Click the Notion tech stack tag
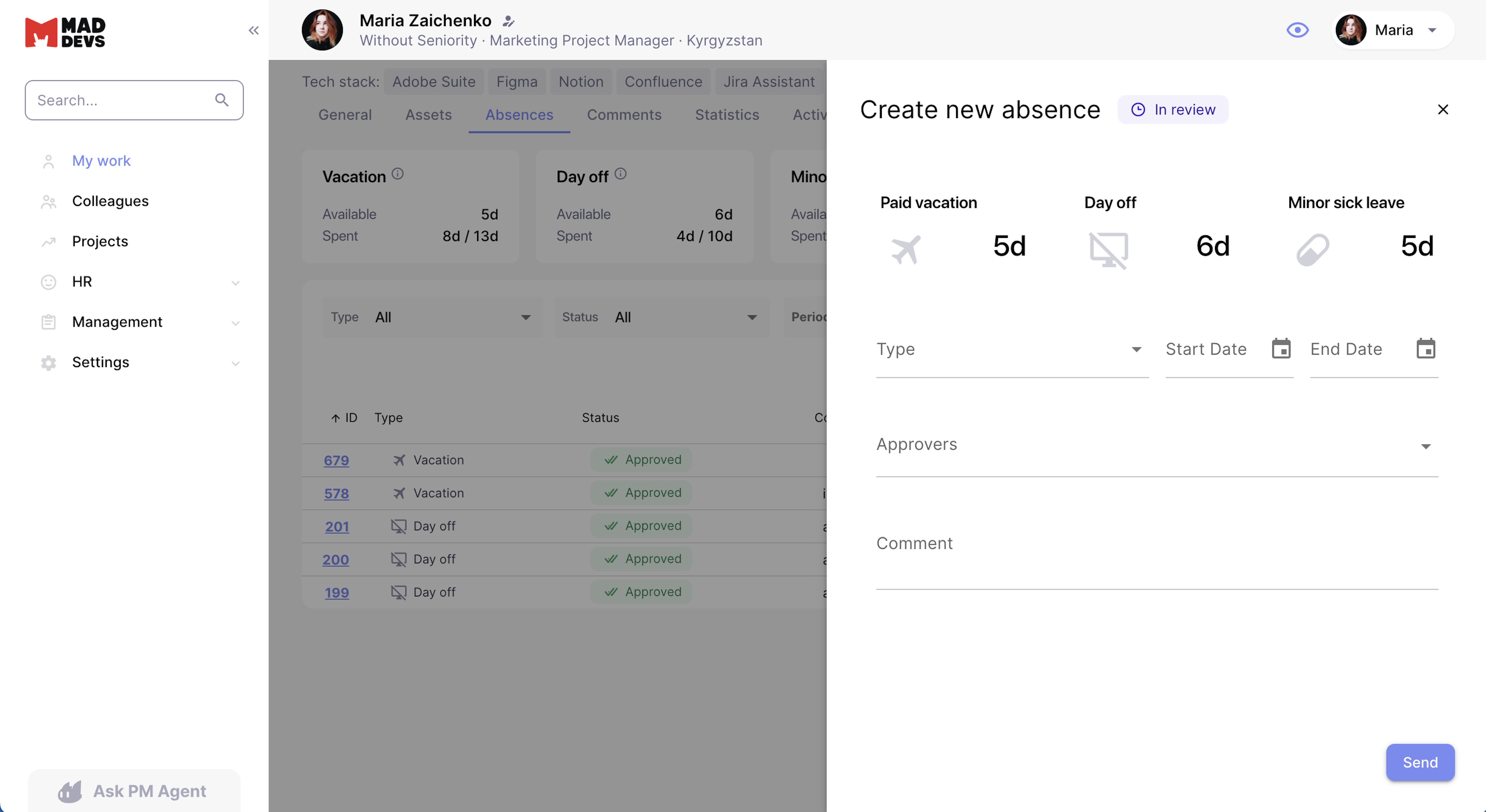Screen dimensions: 1486x812 (581, 82)
